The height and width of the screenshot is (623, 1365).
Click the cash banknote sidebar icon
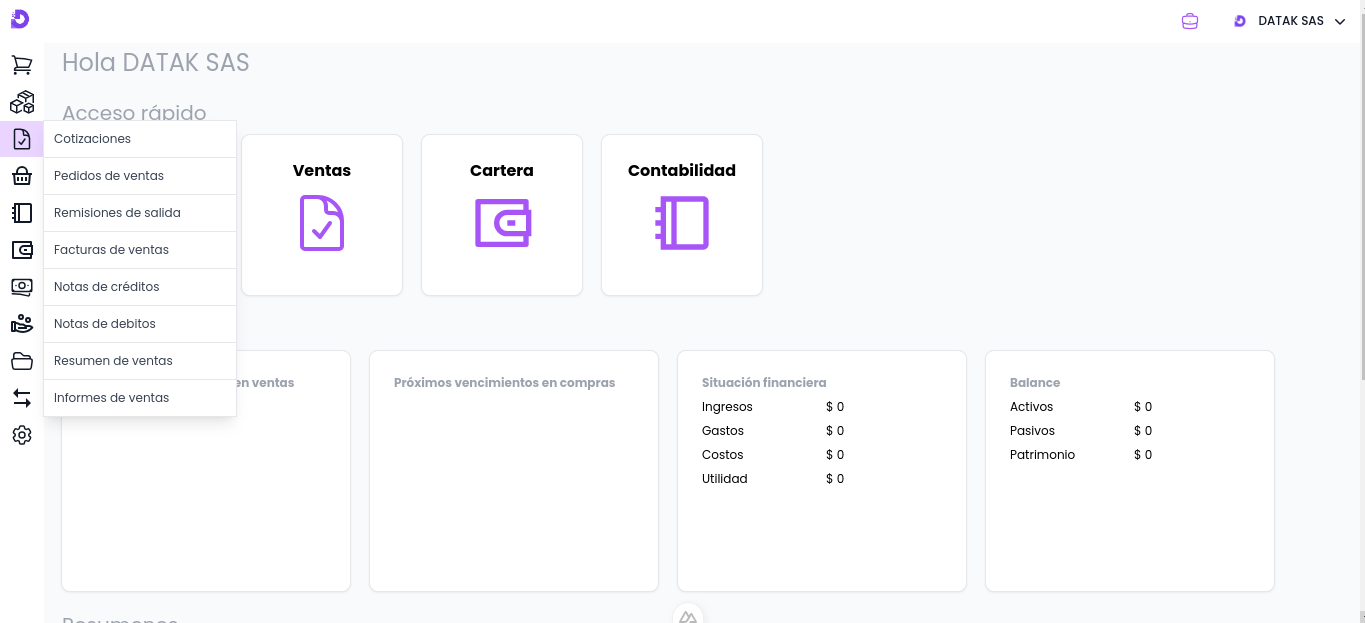22,287
